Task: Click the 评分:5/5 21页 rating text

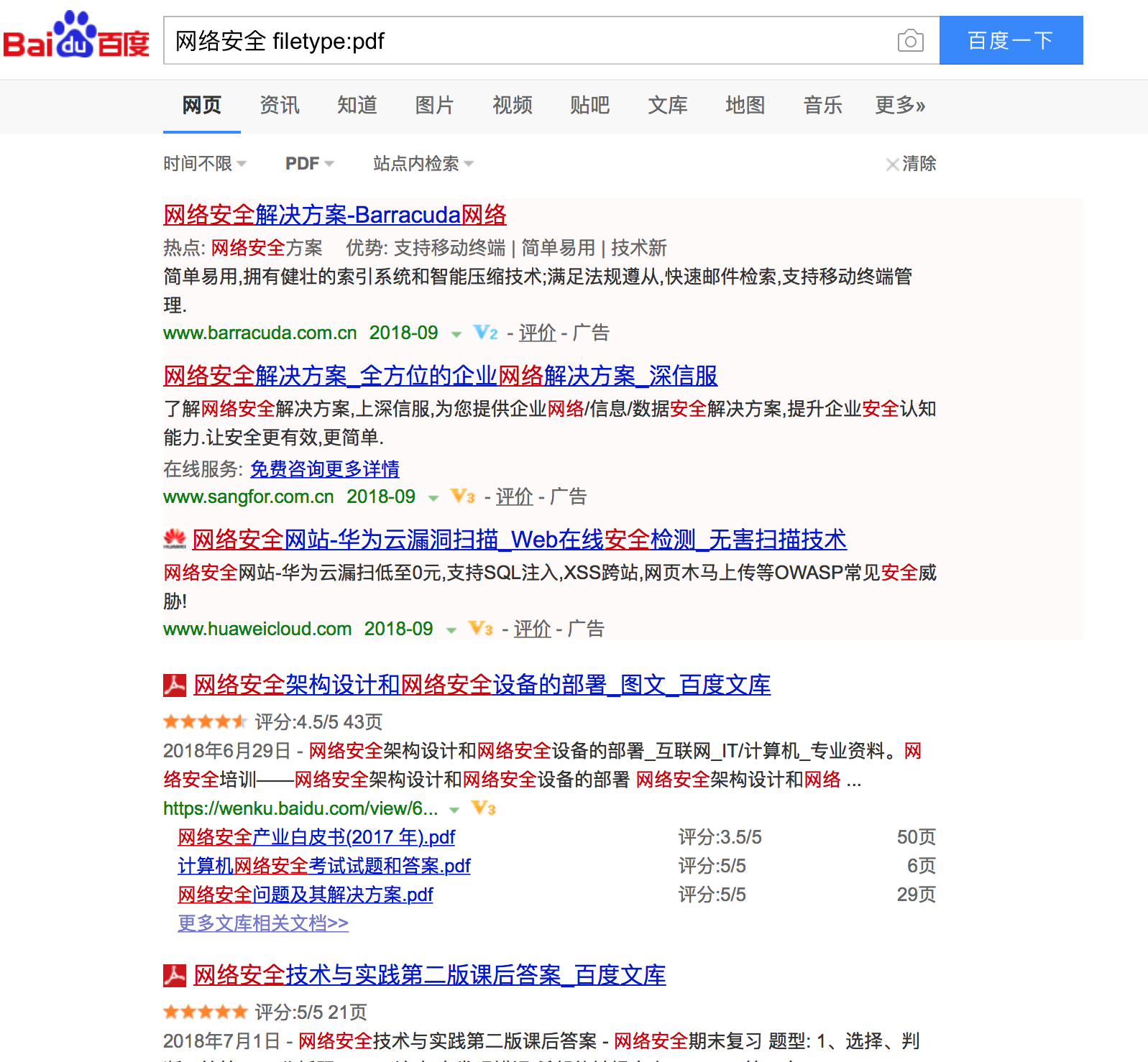Action: [x=311, y=1012]
